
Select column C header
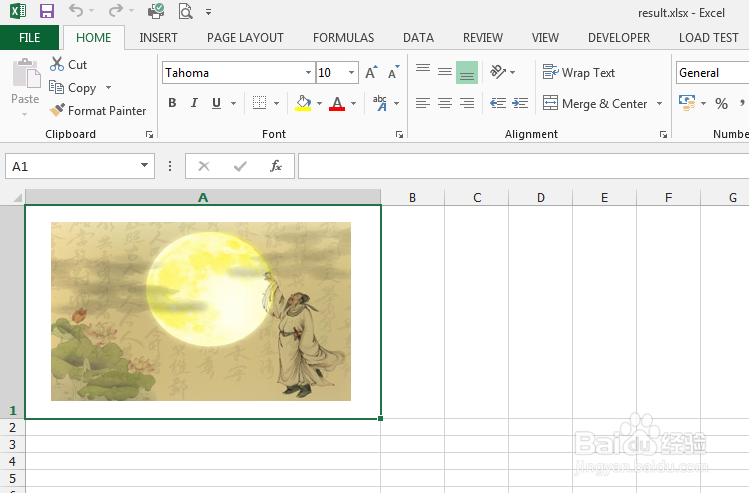click(477, 197)
